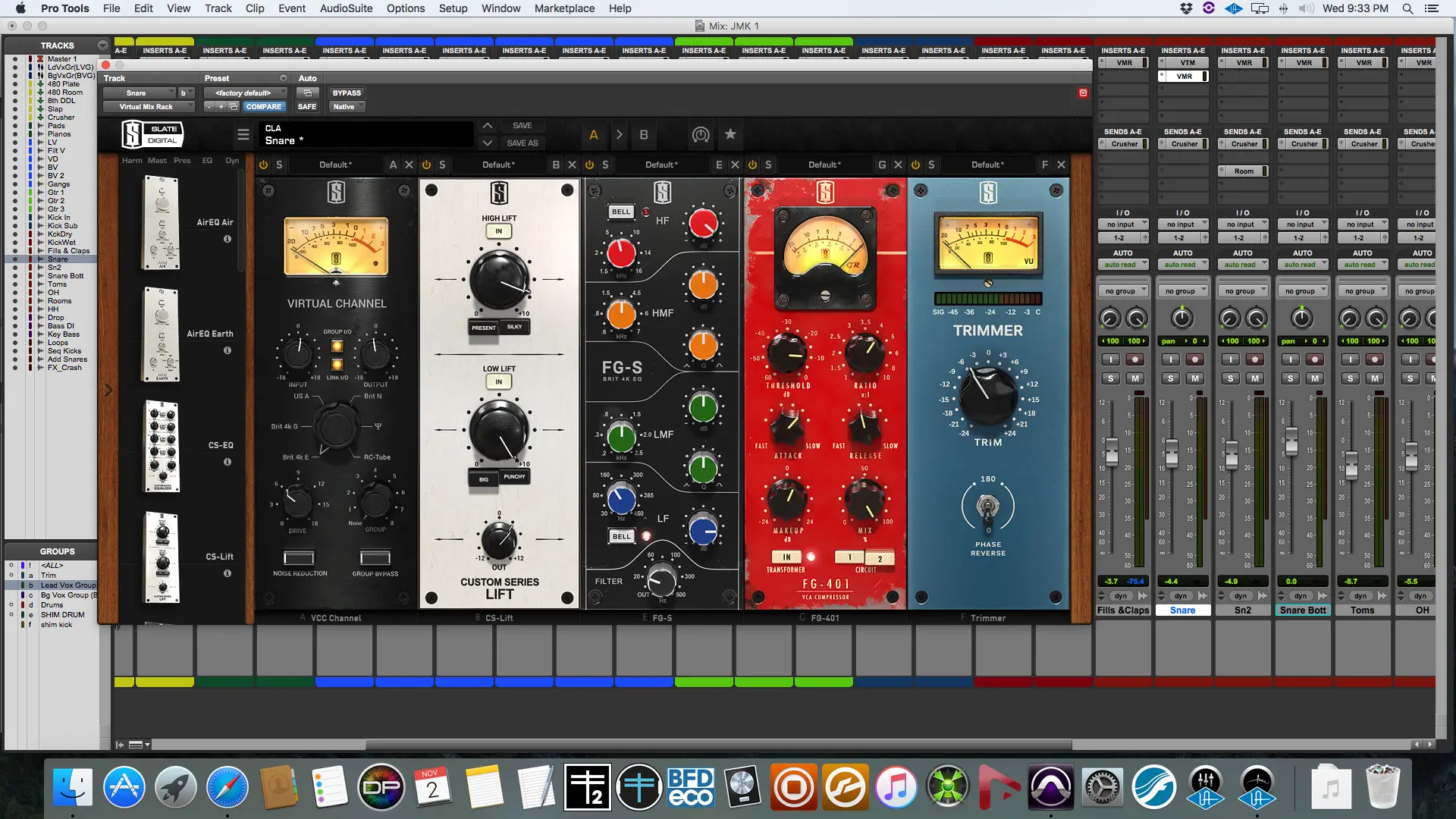Step to next preset with down arrow
The image size is (1456, 819).
point(488,143)
